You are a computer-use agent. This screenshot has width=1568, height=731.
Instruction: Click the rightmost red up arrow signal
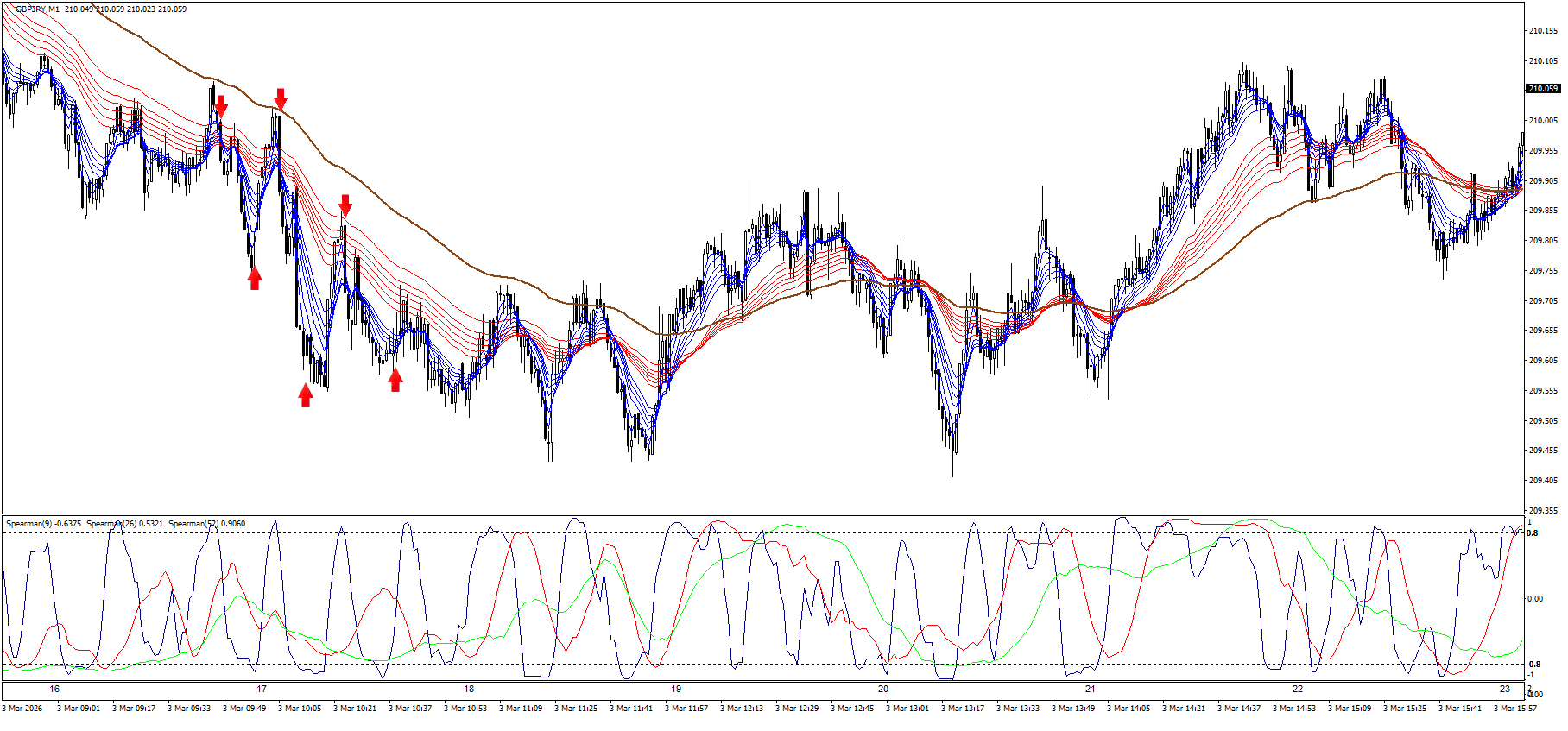[395, 380]
